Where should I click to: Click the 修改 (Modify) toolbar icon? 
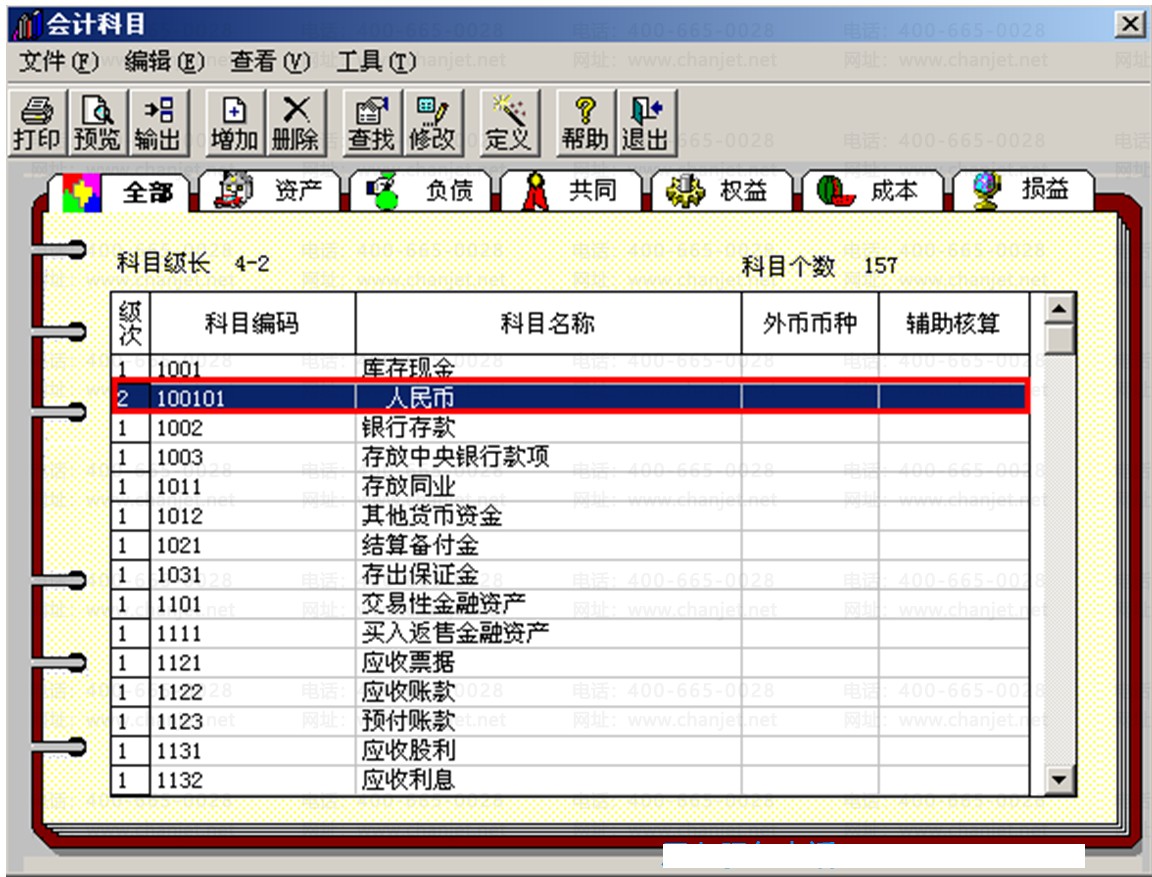431,124
